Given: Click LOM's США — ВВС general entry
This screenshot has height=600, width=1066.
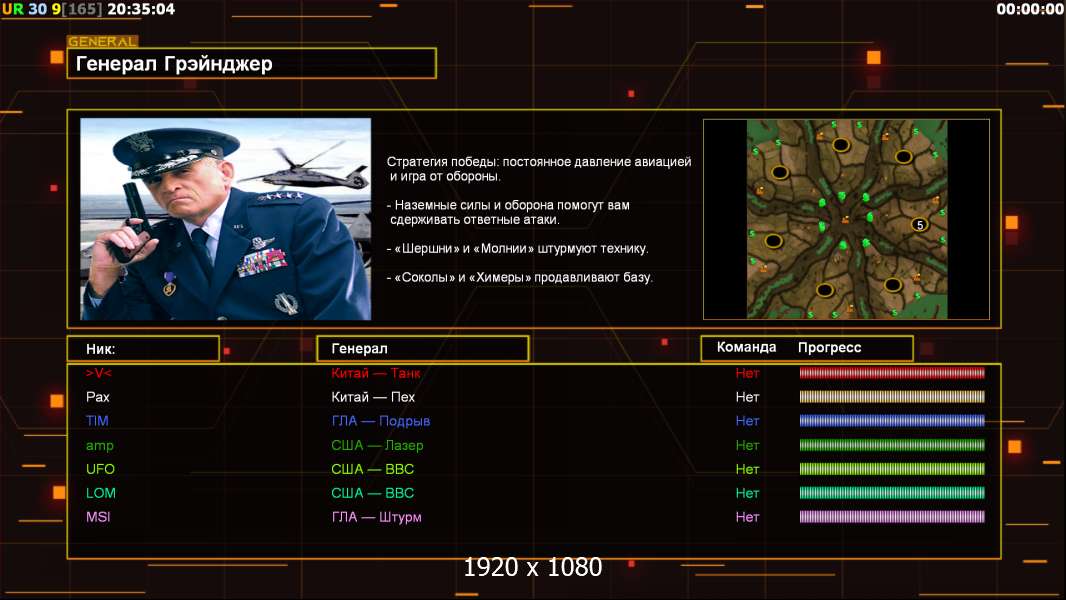Looking at the screenshot, I should coord(372,493).
